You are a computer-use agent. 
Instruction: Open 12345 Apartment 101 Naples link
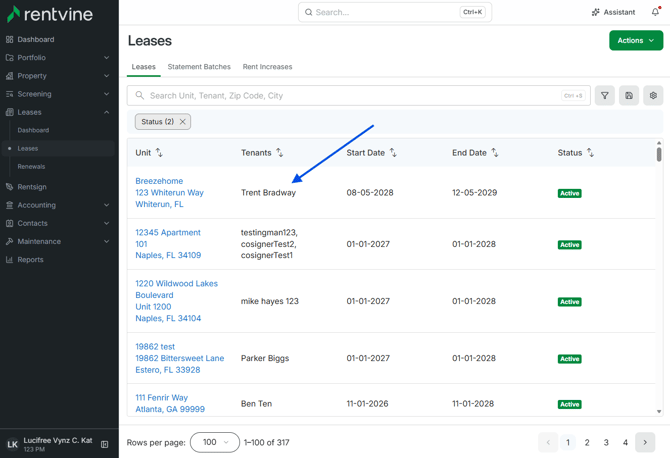[x=168, y=244]
